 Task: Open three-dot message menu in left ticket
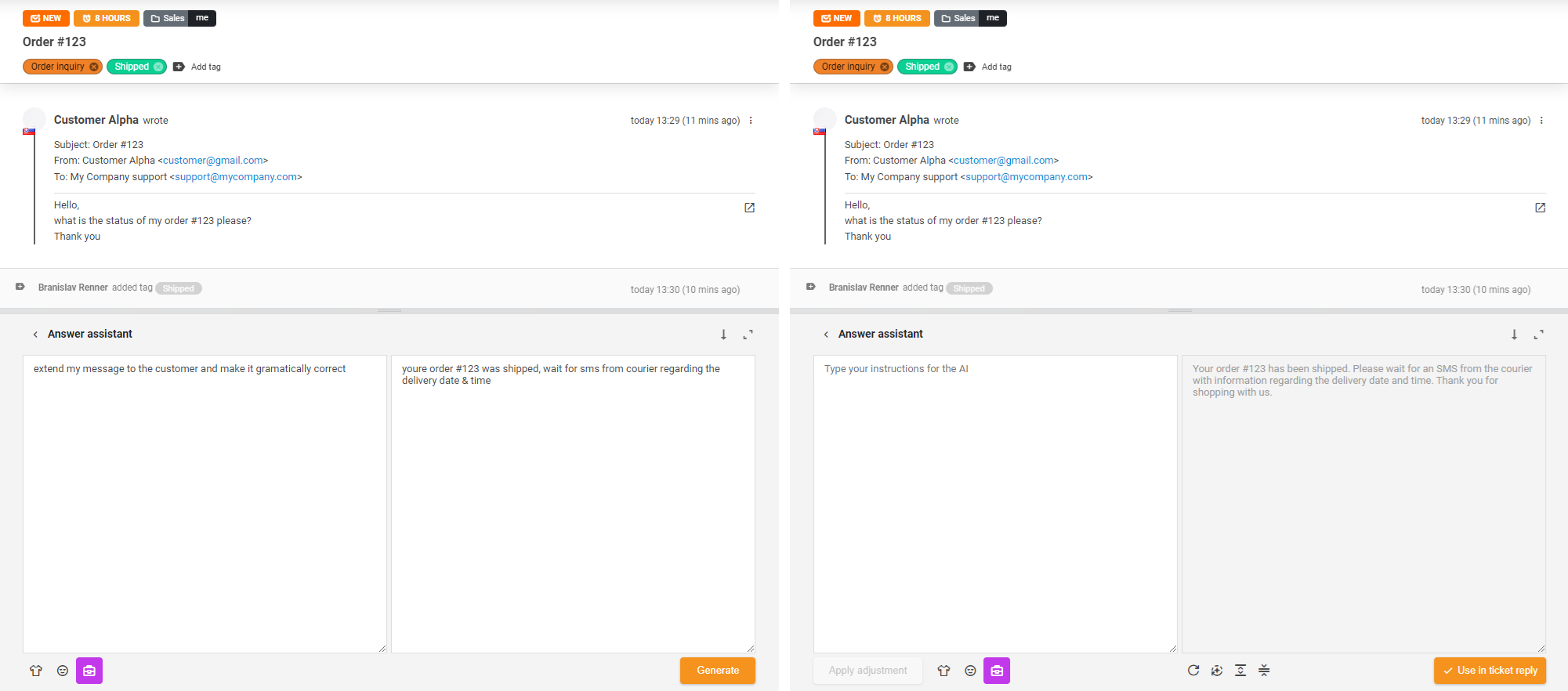pos(751,121)
